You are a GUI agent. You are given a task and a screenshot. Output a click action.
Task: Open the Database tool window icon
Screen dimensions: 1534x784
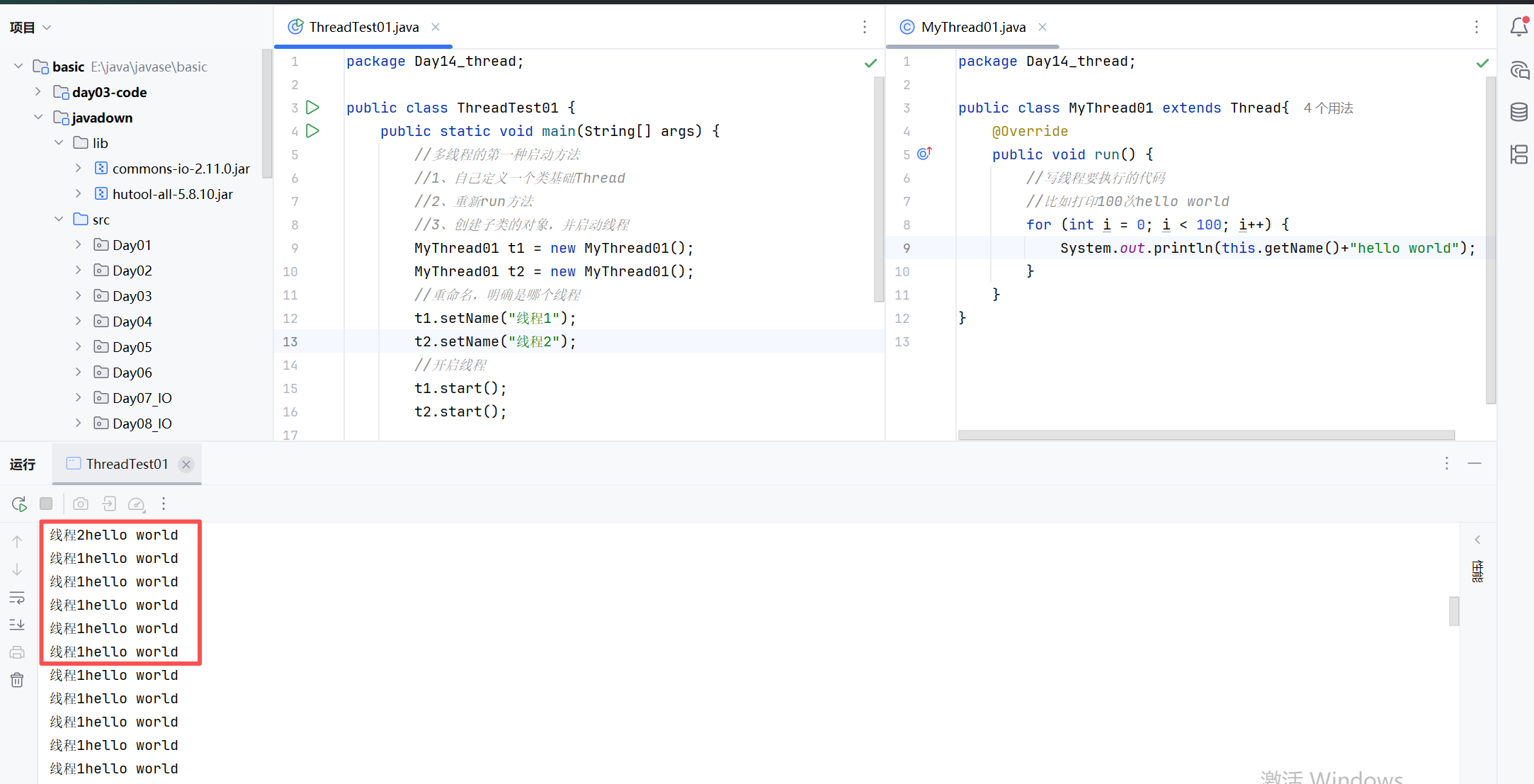tap(1519, 112)
